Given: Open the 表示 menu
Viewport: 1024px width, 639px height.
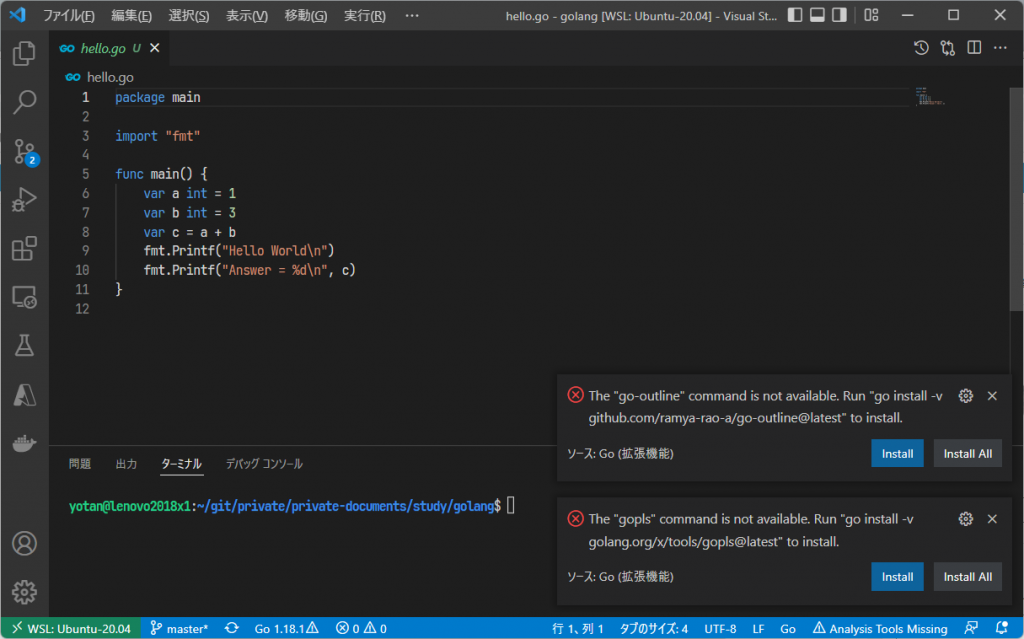Looking at the screenshot, I should click(x=247, y=16).
